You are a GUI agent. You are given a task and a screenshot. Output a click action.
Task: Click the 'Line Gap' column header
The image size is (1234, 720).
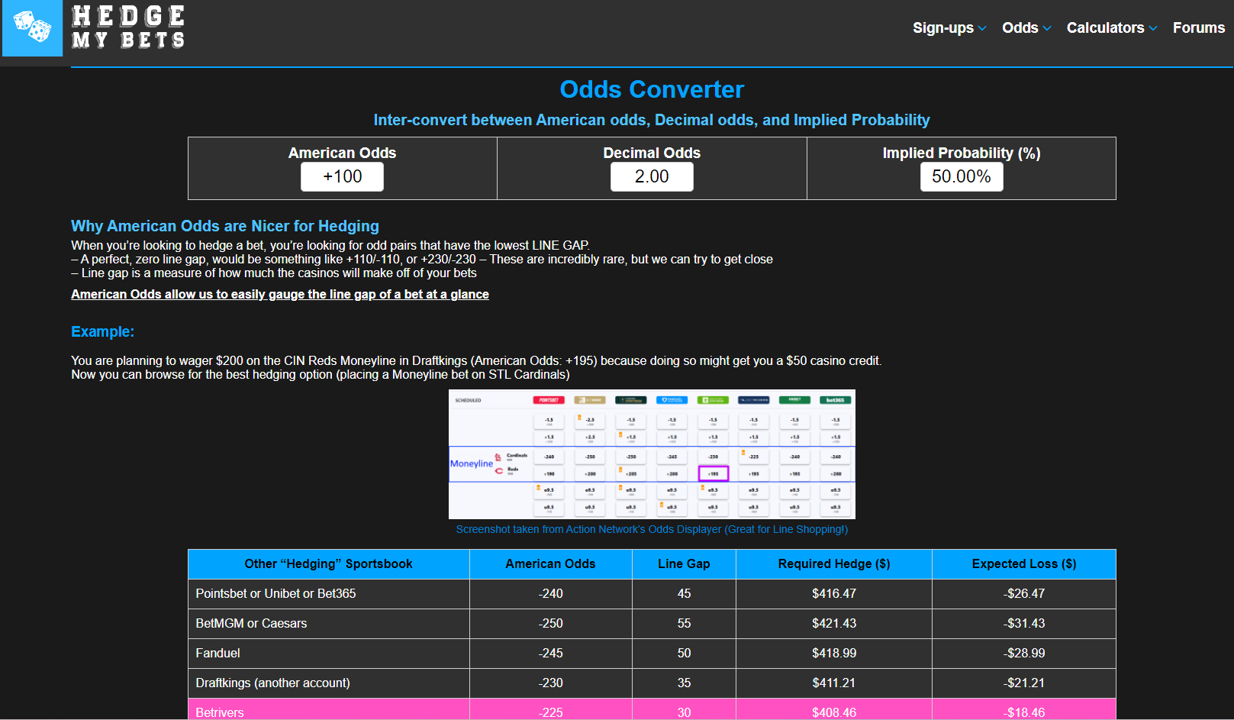[x=684, y=564]
